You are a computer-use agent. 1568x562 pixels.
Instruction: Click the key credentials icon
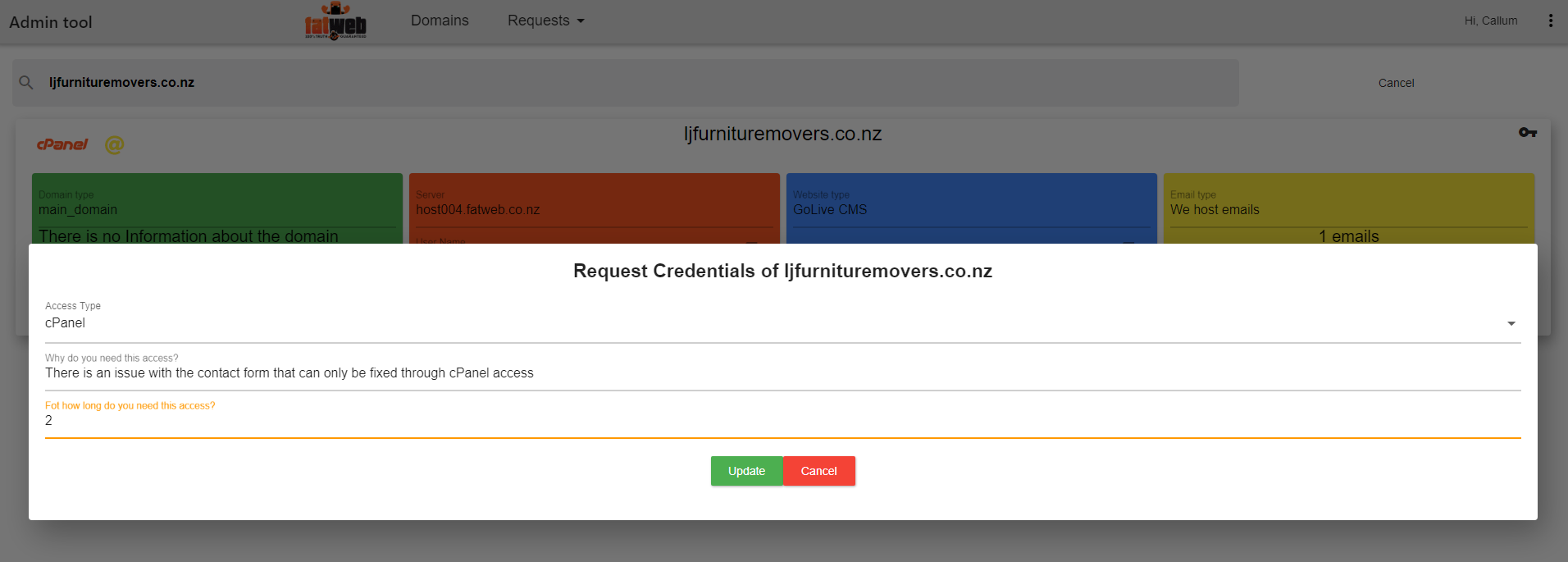click(1527, 132)
